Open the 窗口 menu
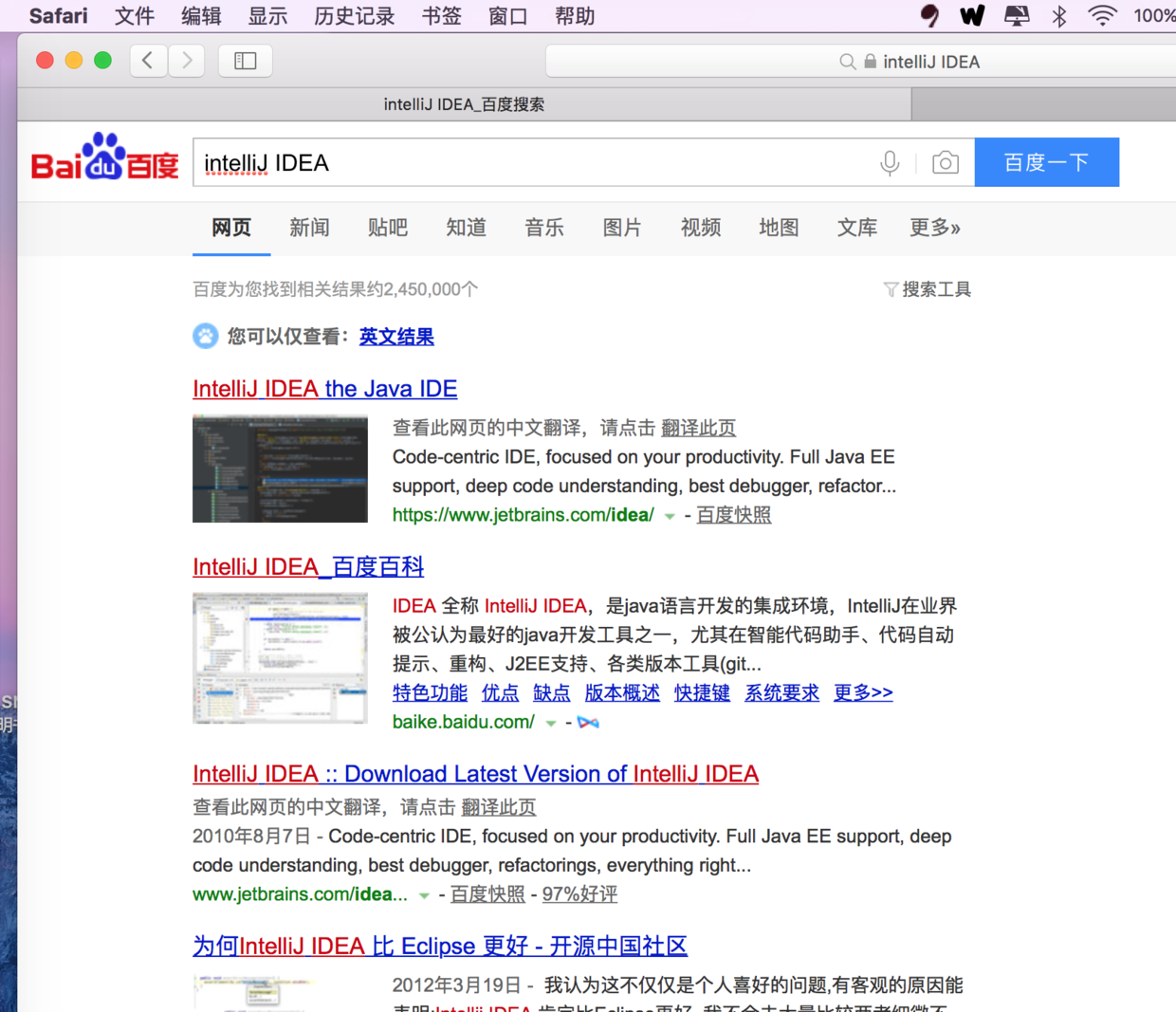This screenshot has height=1012, width=1176. (x=507, y=16)
